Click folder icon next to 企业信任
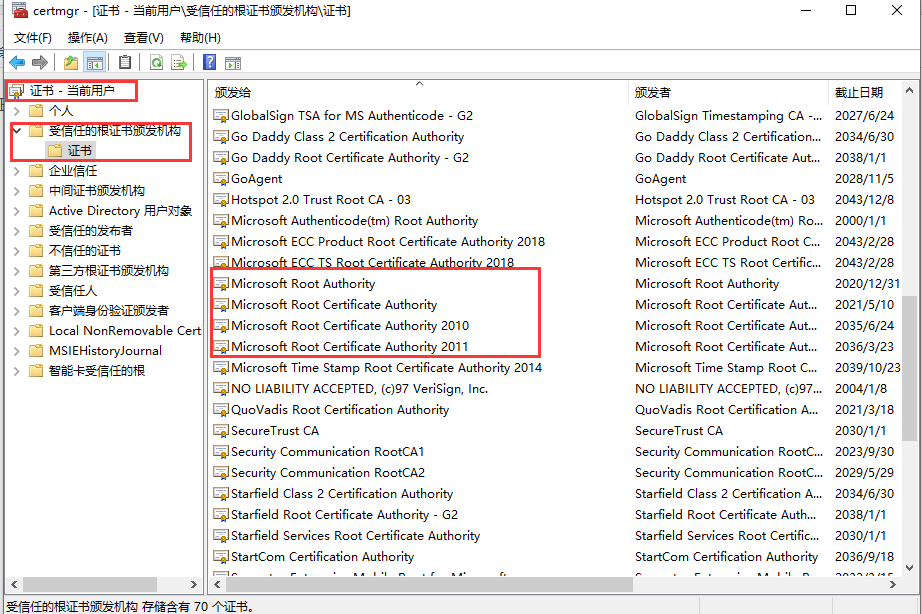 36,171
